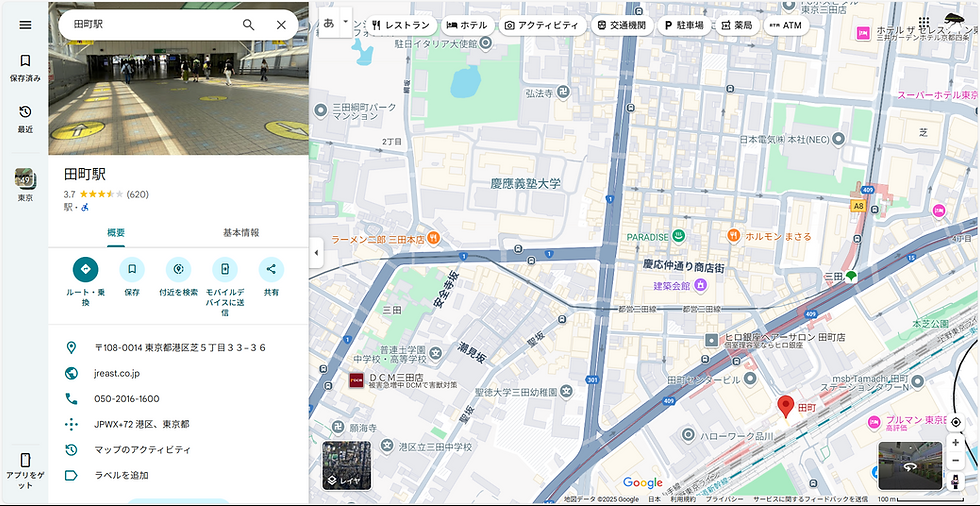This screenshot has height=506, width=980.
Task: Click the Street View pegman icon
Action: click(956, 482)
